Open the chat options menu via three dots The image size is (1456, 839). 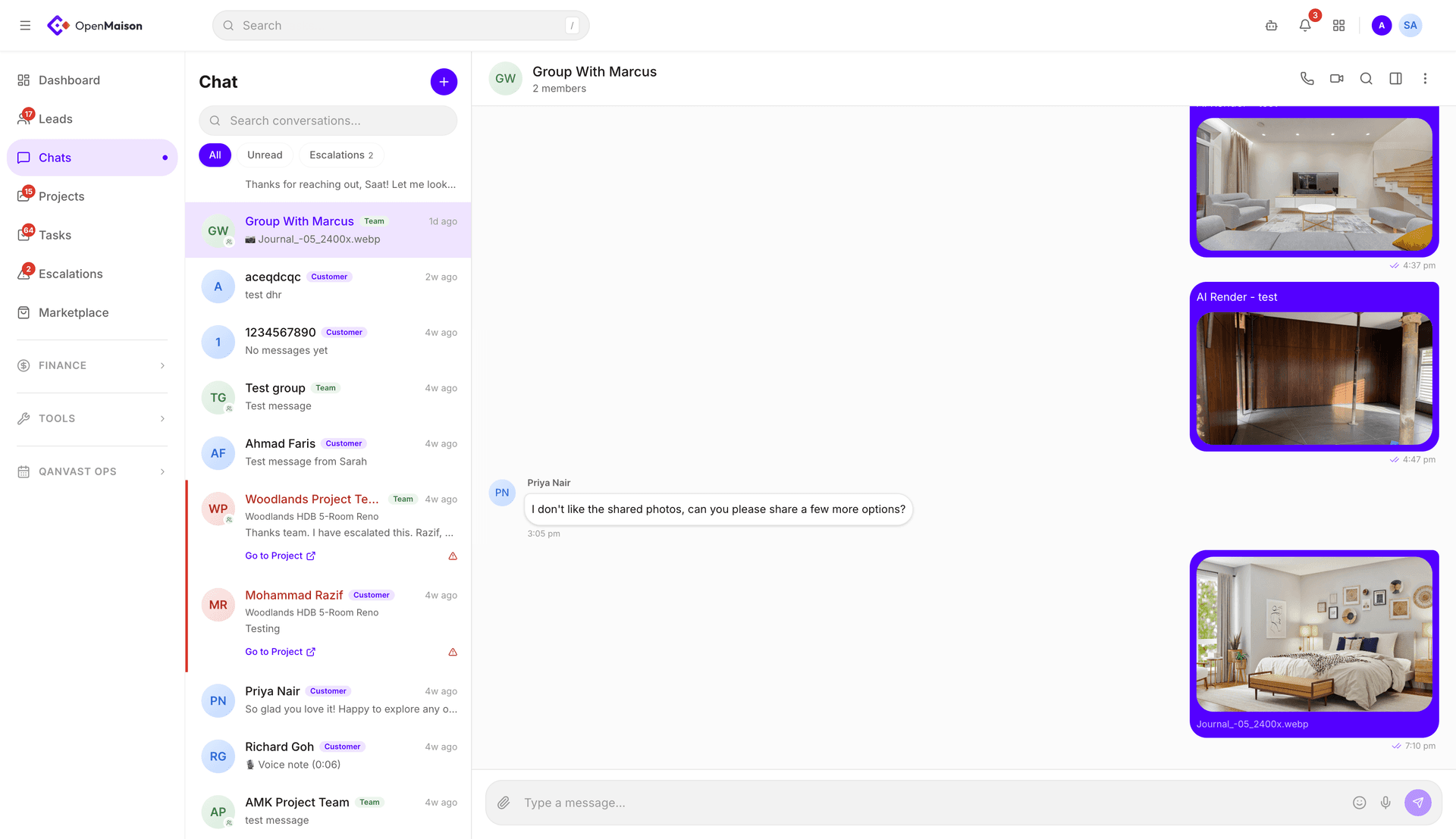[1425, 78]
